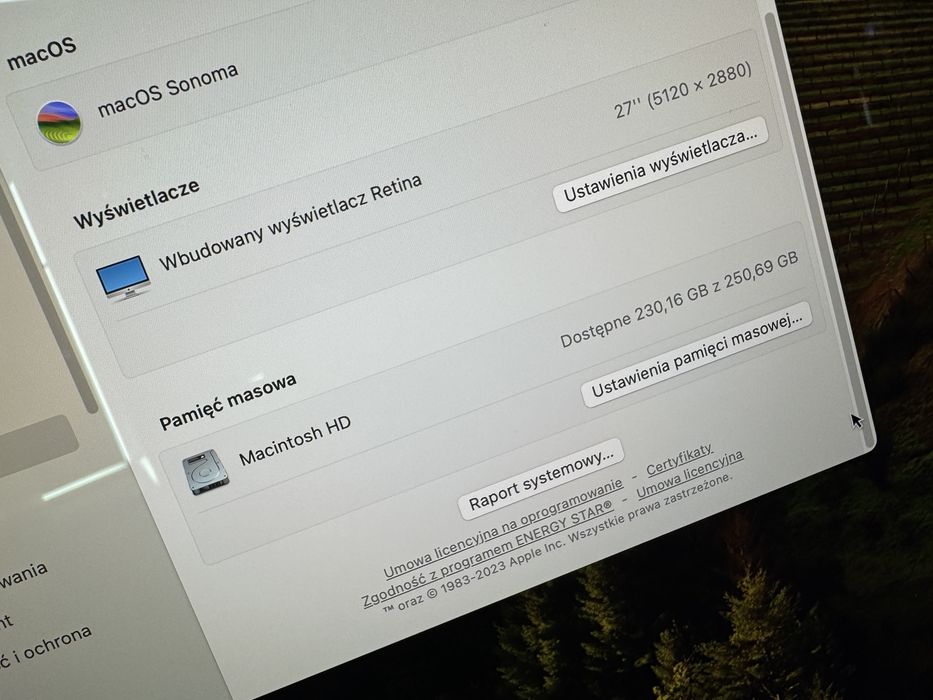Select the macOS Sonoma text
Viewport: 933px width, 700px height.
(x=168, y=90)
